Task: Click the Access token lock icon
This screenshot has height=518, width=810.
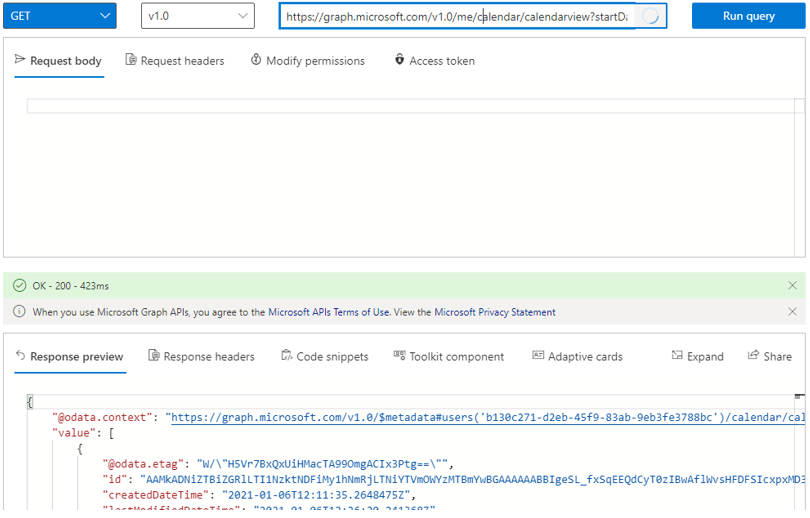Action: pos(400,60)
